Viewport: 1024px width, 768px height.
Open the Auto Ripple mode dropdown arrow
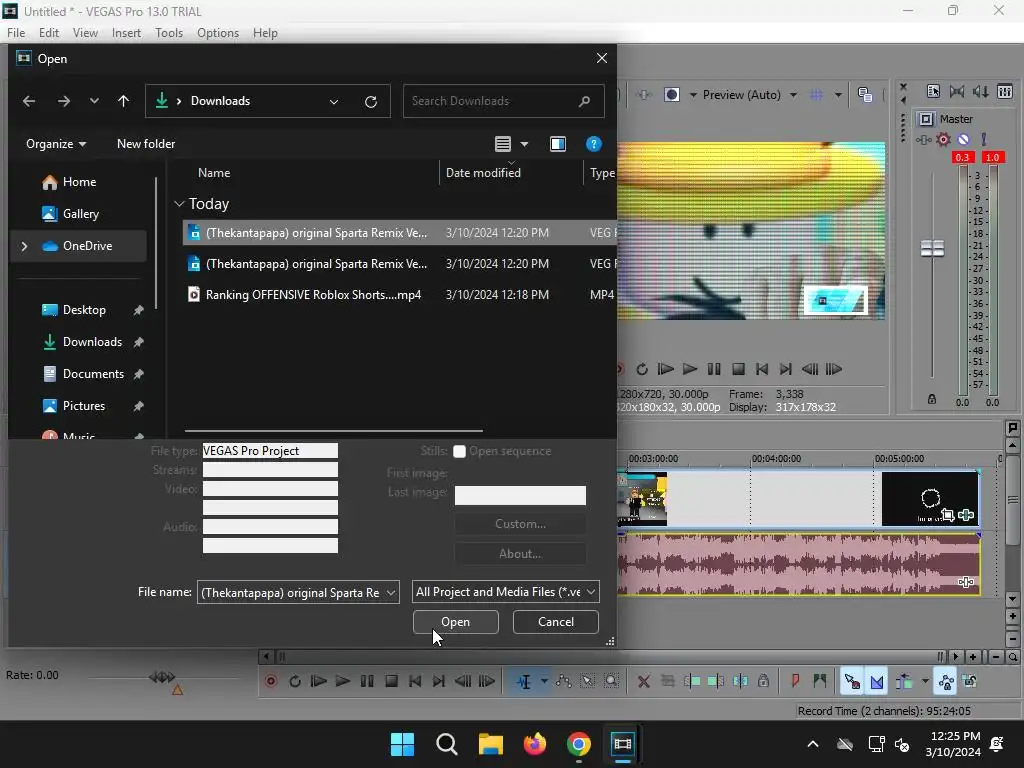pos(925,681)
